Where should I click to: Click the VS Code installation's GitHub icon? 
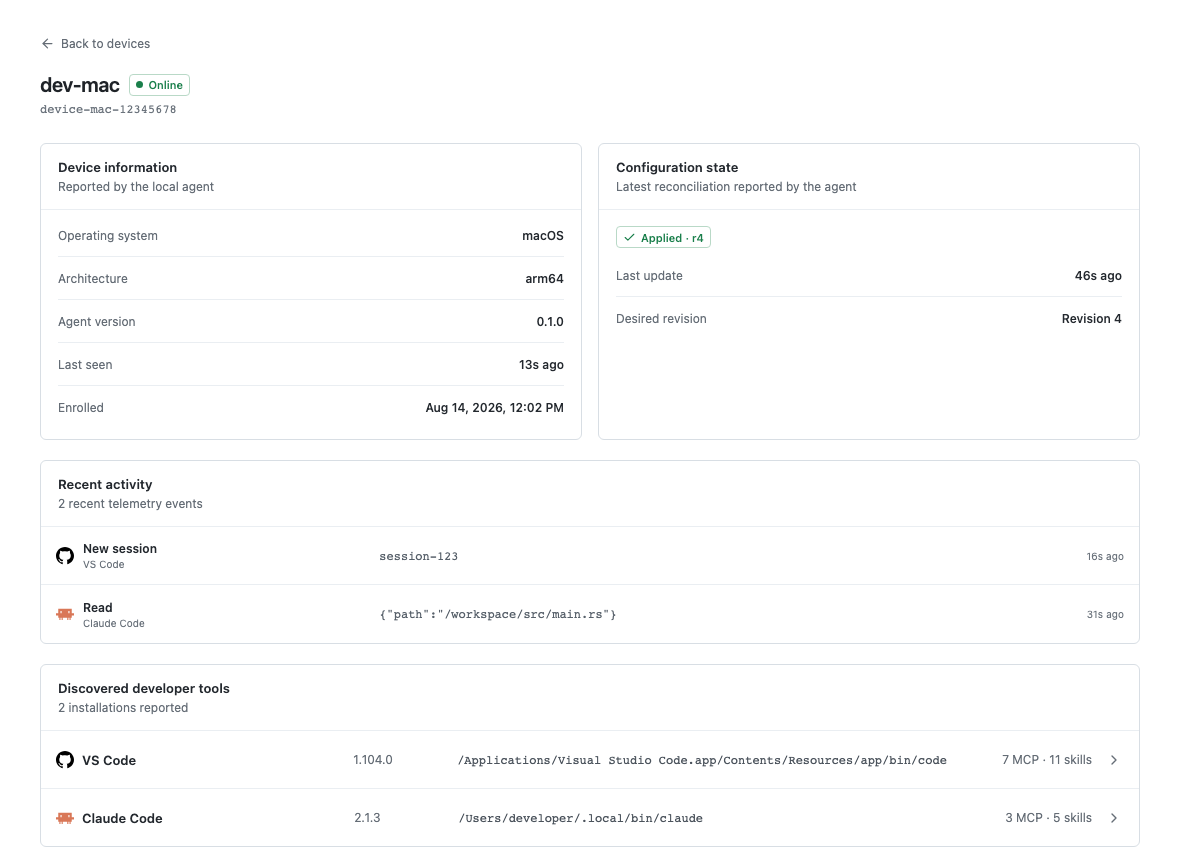(65, 760)
